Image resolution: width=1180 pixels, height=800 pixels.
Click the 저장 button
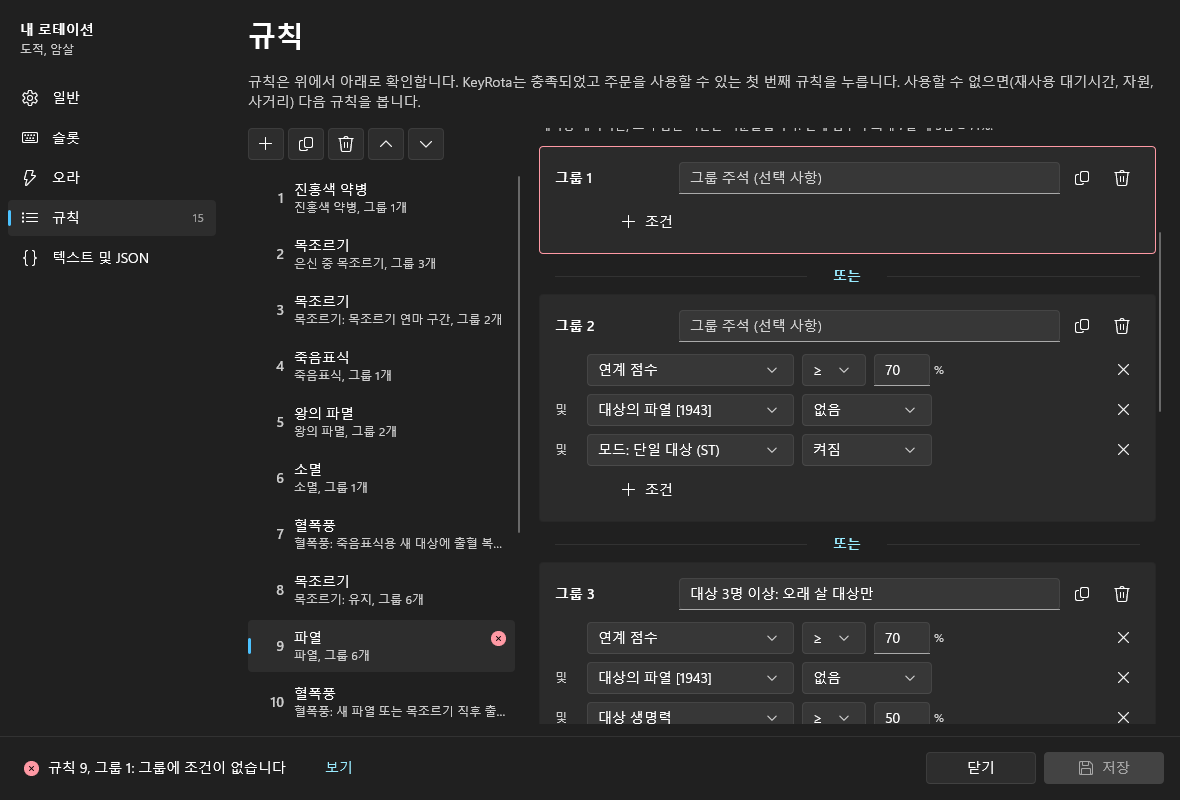(x=1103, y=768)
